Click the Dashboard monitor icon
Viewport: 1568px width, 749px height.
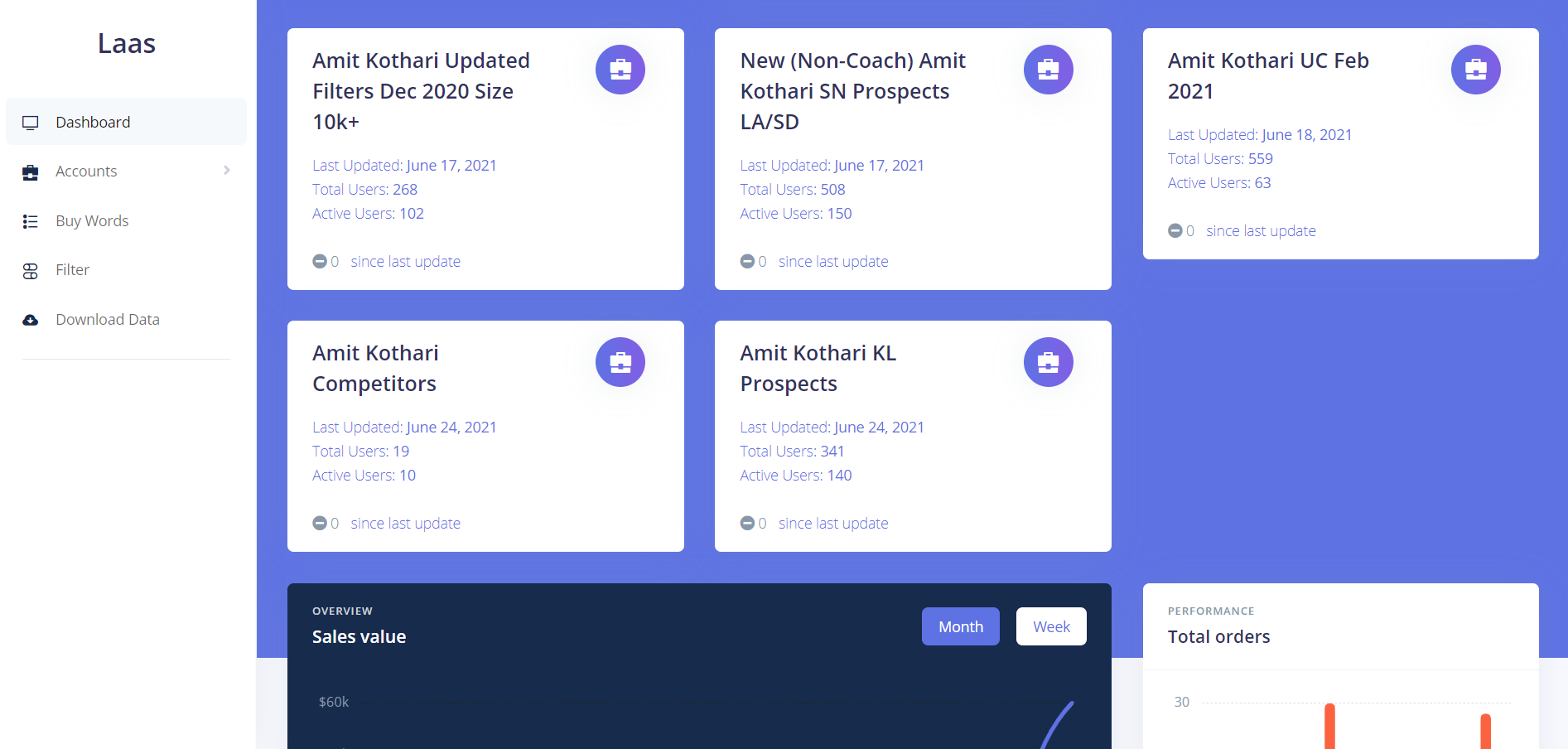[x=31, y=123]
